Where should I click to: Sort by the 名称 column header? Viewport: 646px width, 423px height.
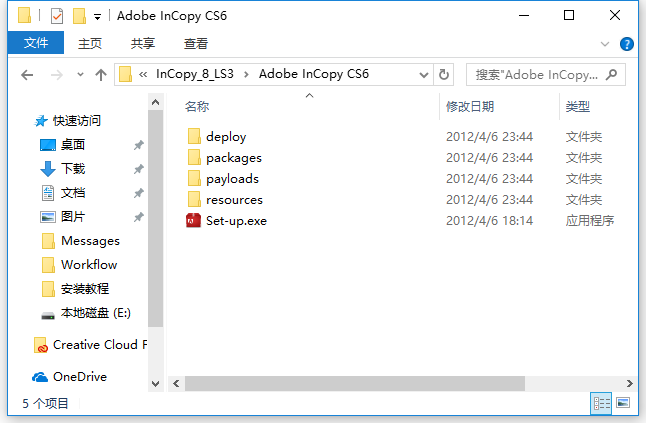(x=197, y=107)
